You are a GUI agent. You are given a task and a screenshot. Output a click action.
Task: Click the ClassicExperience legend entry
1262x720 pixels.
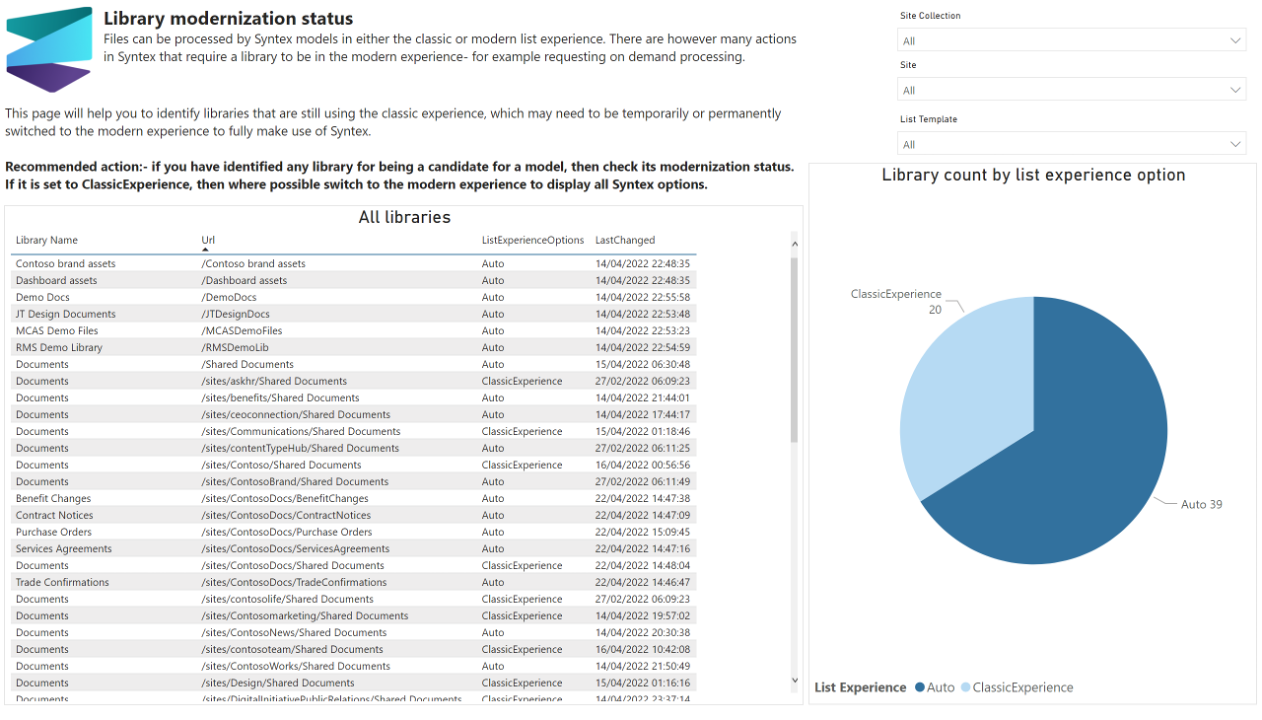click(x=1017, y=687)
